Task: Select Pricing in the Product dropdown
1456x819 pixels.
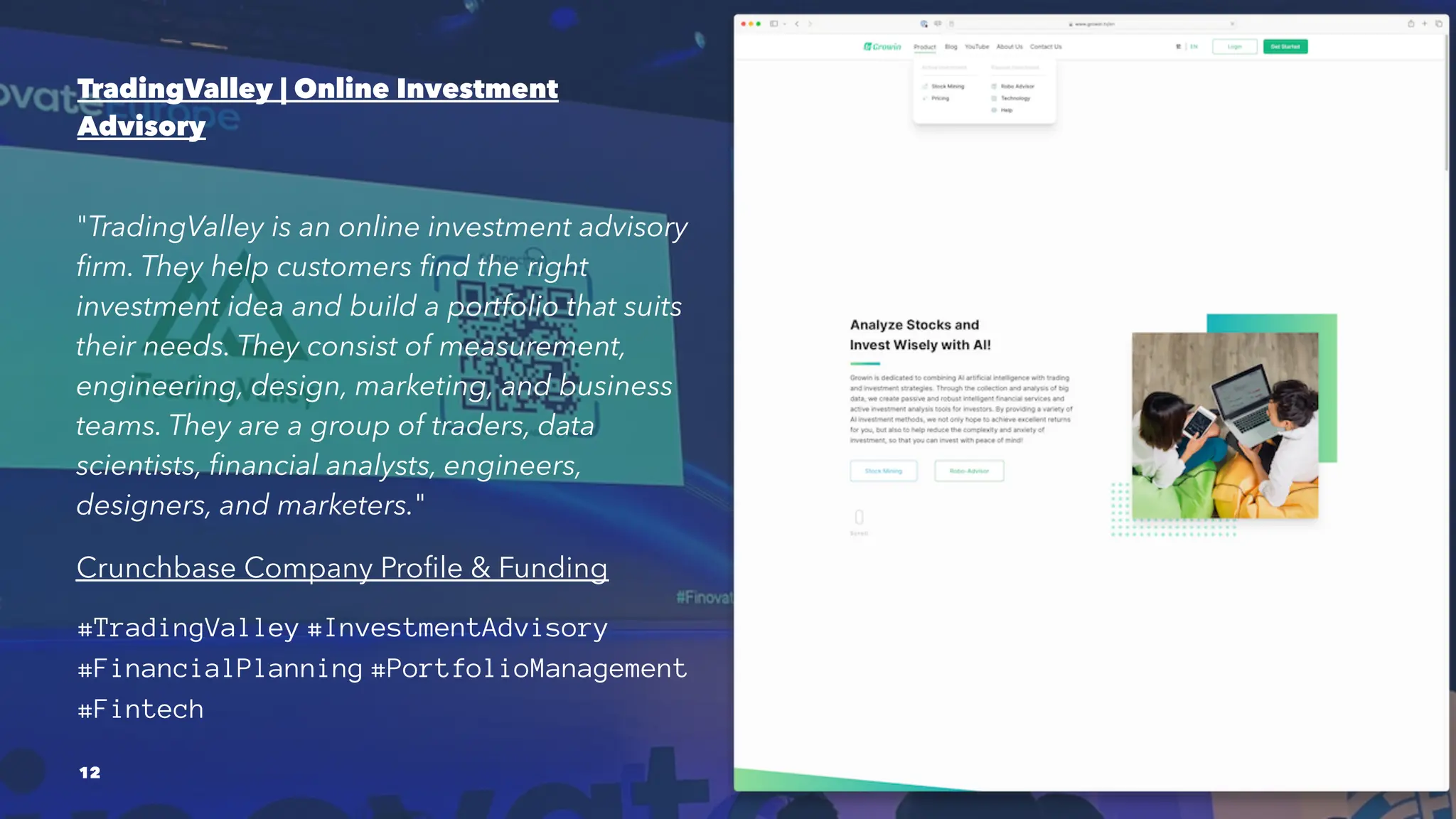Action: click(x=940, y=98)
